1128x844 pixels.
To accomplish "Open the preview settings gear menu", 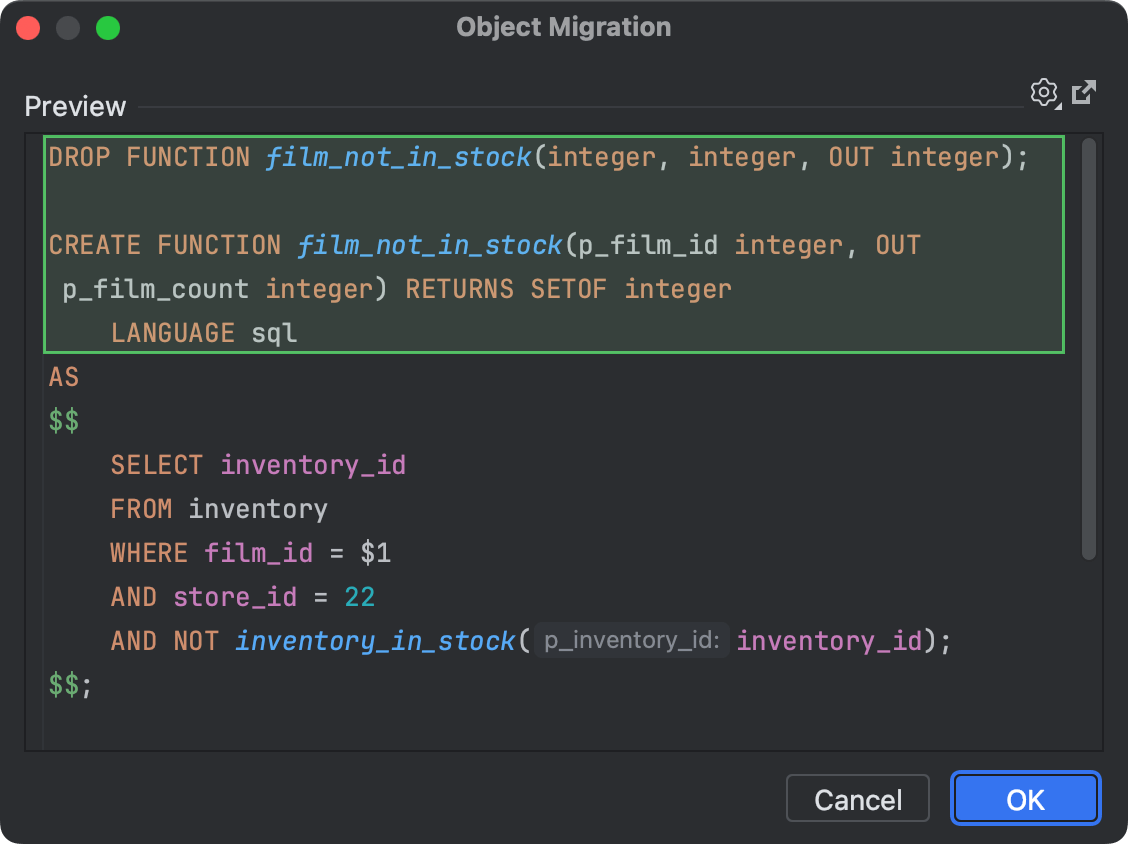I will 1043,93.
